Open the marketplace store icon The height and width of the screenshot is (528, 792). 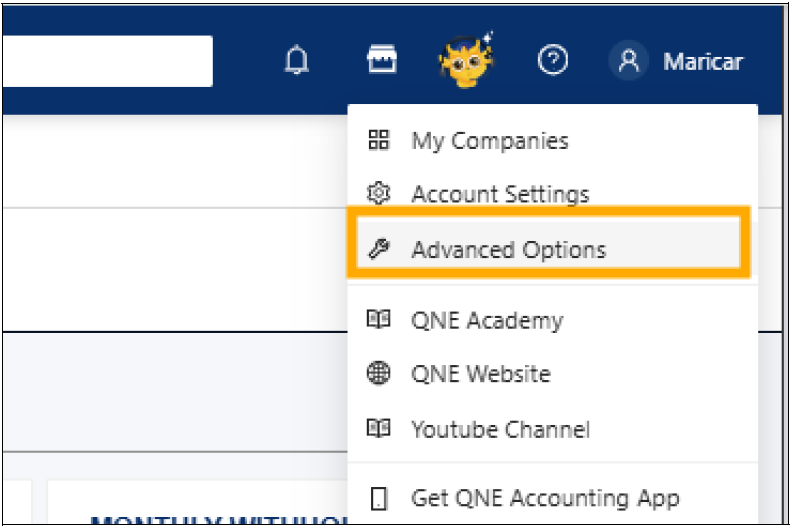381,59
